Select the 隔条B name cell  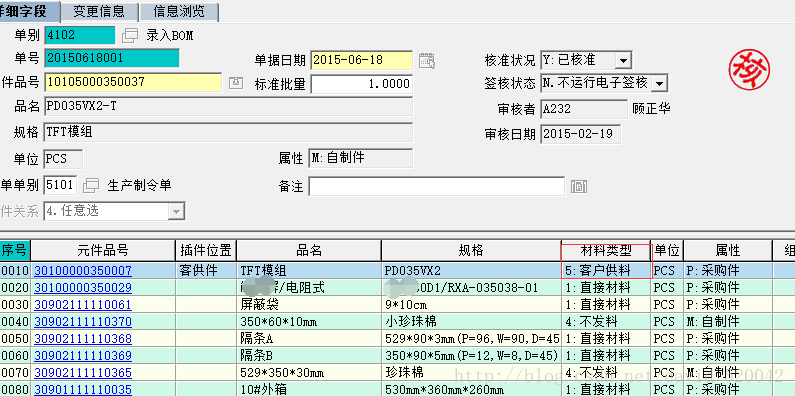coord(309,355)
